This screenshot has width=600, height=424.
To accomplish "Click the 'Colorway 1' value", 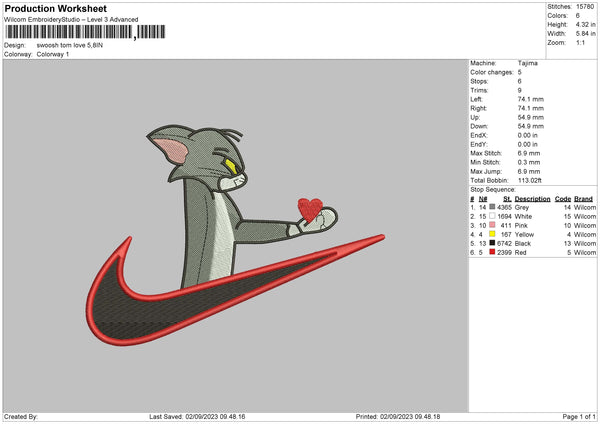I will pos(53,54).
